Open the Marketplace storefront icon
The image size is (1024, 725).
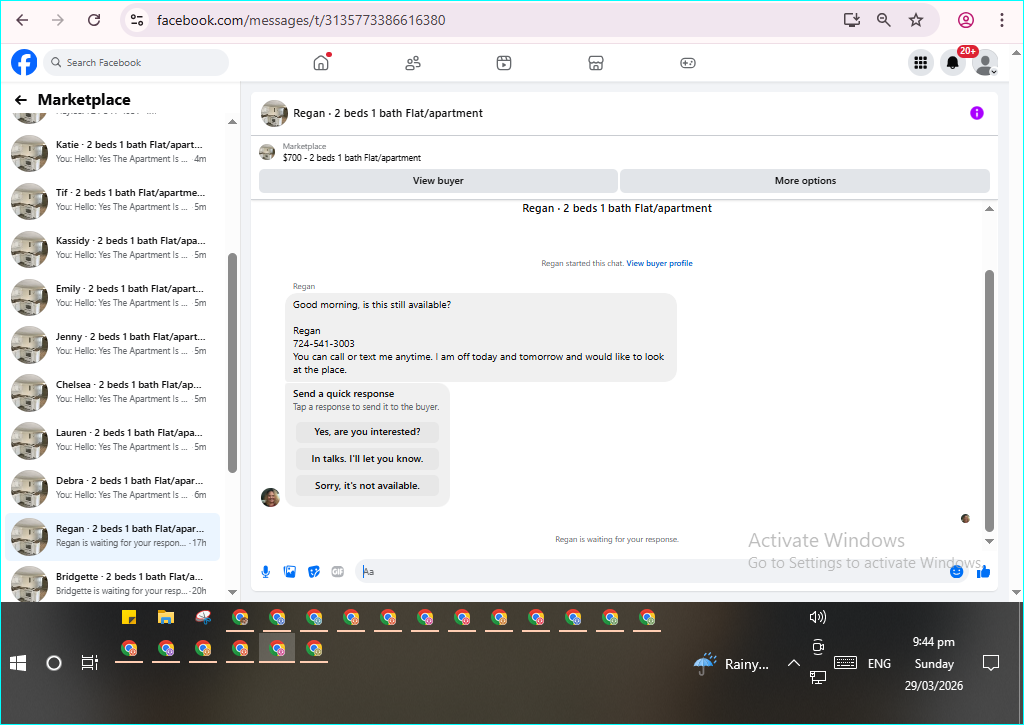click(596, 63)
